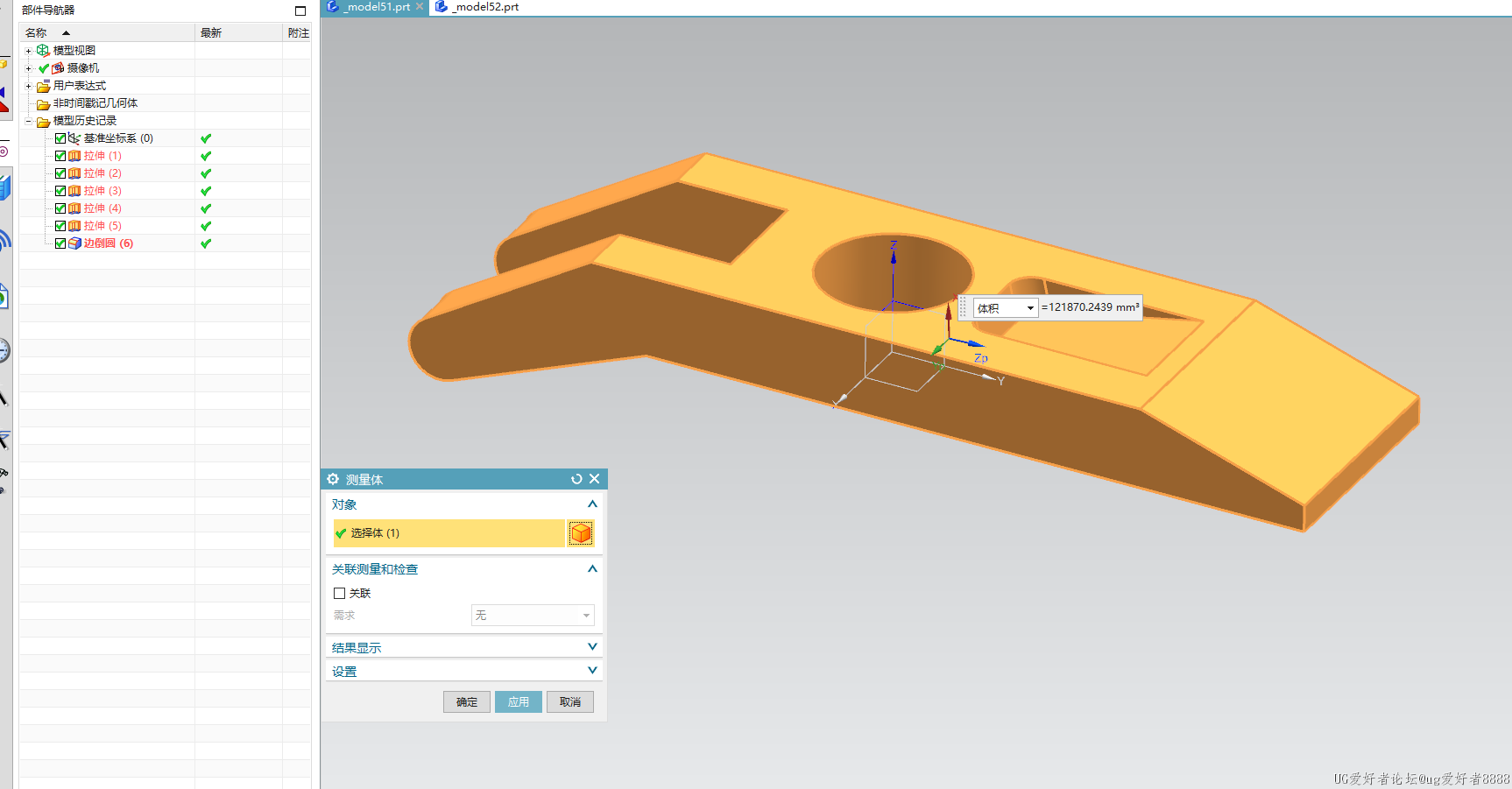The width and height of the screenshot is (1512, 789).
Task: Click the 选择体 (1) selection field
Action: pyautogui.click(x=449, y=532)
